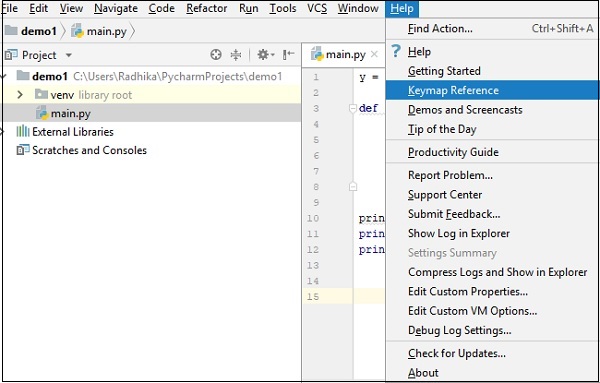The image size is (600, 383).
Task: Click line number 10 in the gutter
Action: (313, 218)
